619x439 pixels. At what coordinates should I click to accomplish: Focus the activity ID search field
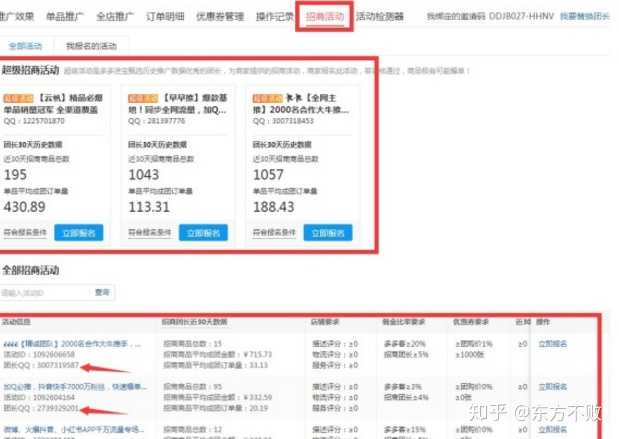[x=45, y=293]
